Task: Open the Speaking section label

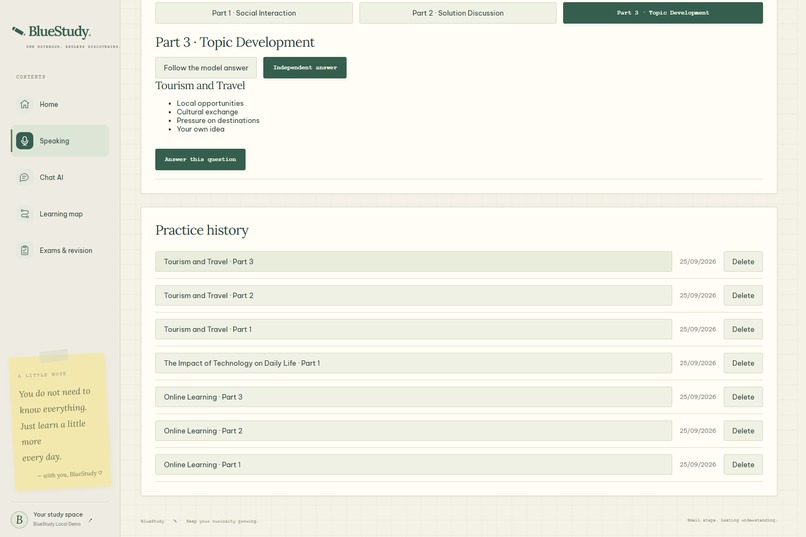Action: point(54,141)
